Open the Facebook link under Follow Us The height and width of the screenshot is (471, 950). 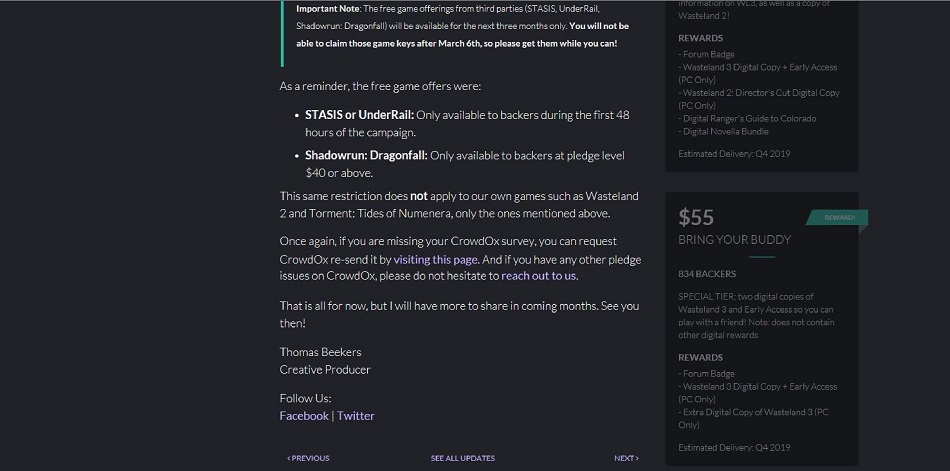[304, 415]
